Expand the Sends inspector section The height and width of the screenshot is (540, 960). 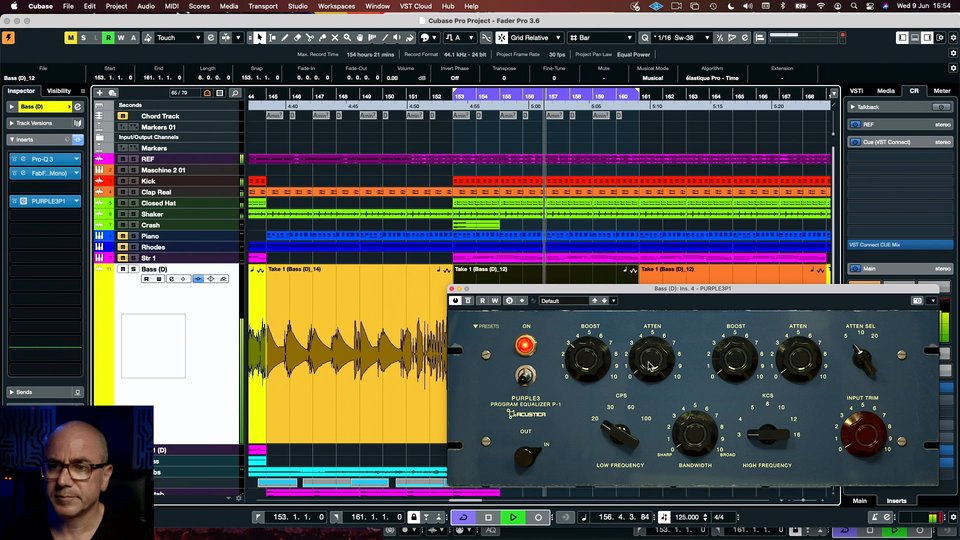[12, 392]
